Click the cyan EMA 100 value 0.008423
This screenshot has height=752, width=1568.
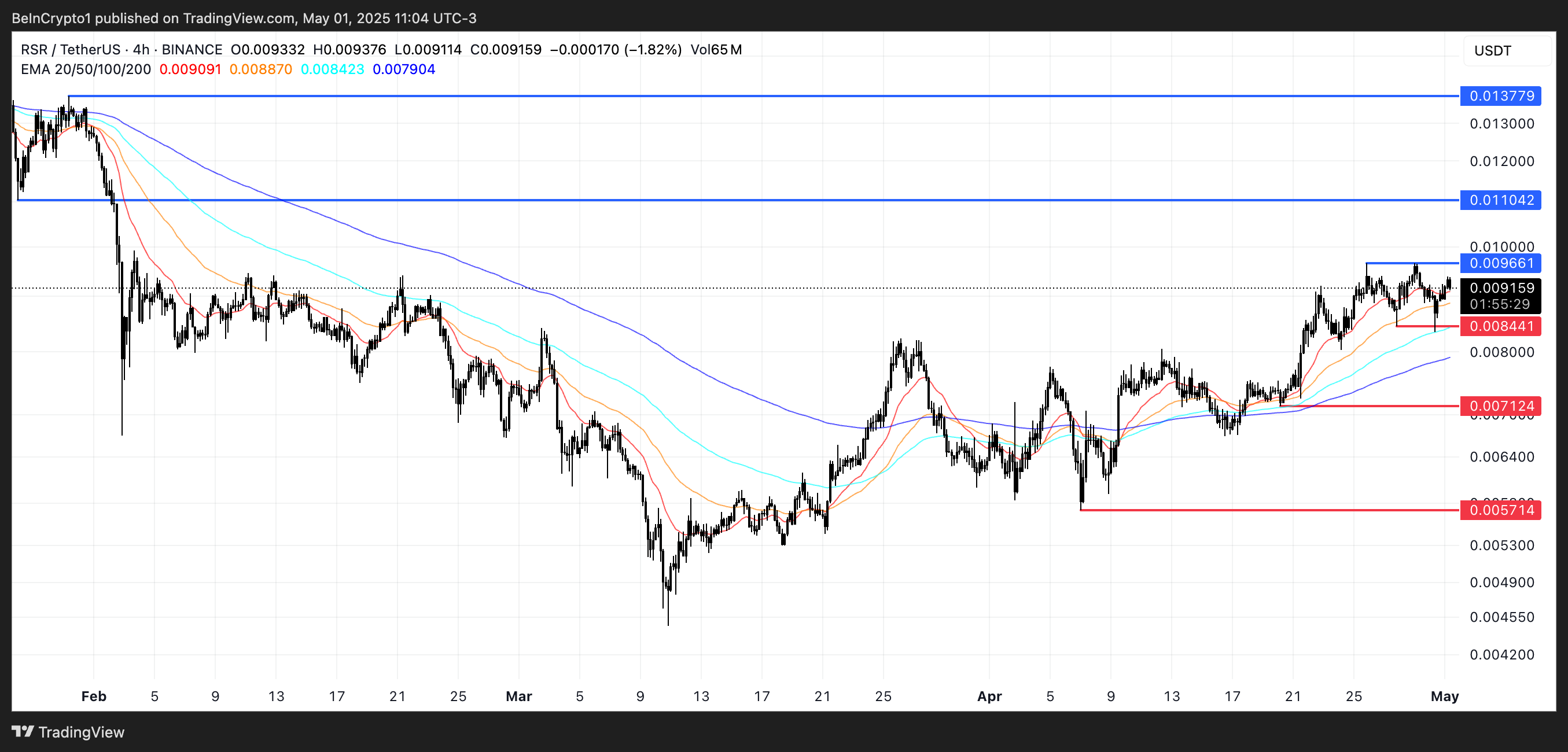[x=332, y=69]
